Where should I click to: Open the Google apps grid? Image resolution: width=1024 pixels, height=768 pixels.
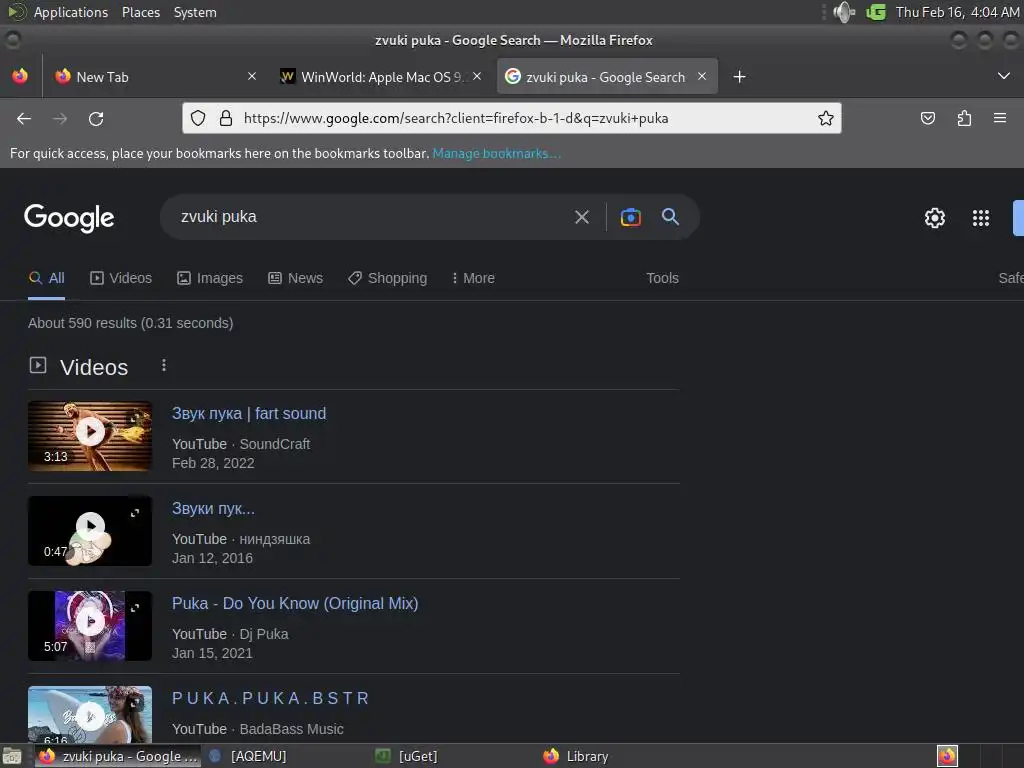pos(980,217)
